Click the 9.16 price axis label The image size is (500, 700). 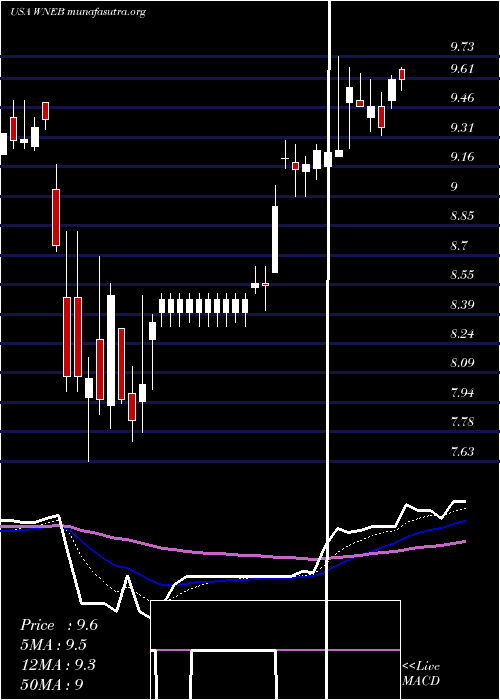click(x=462, y=157)
